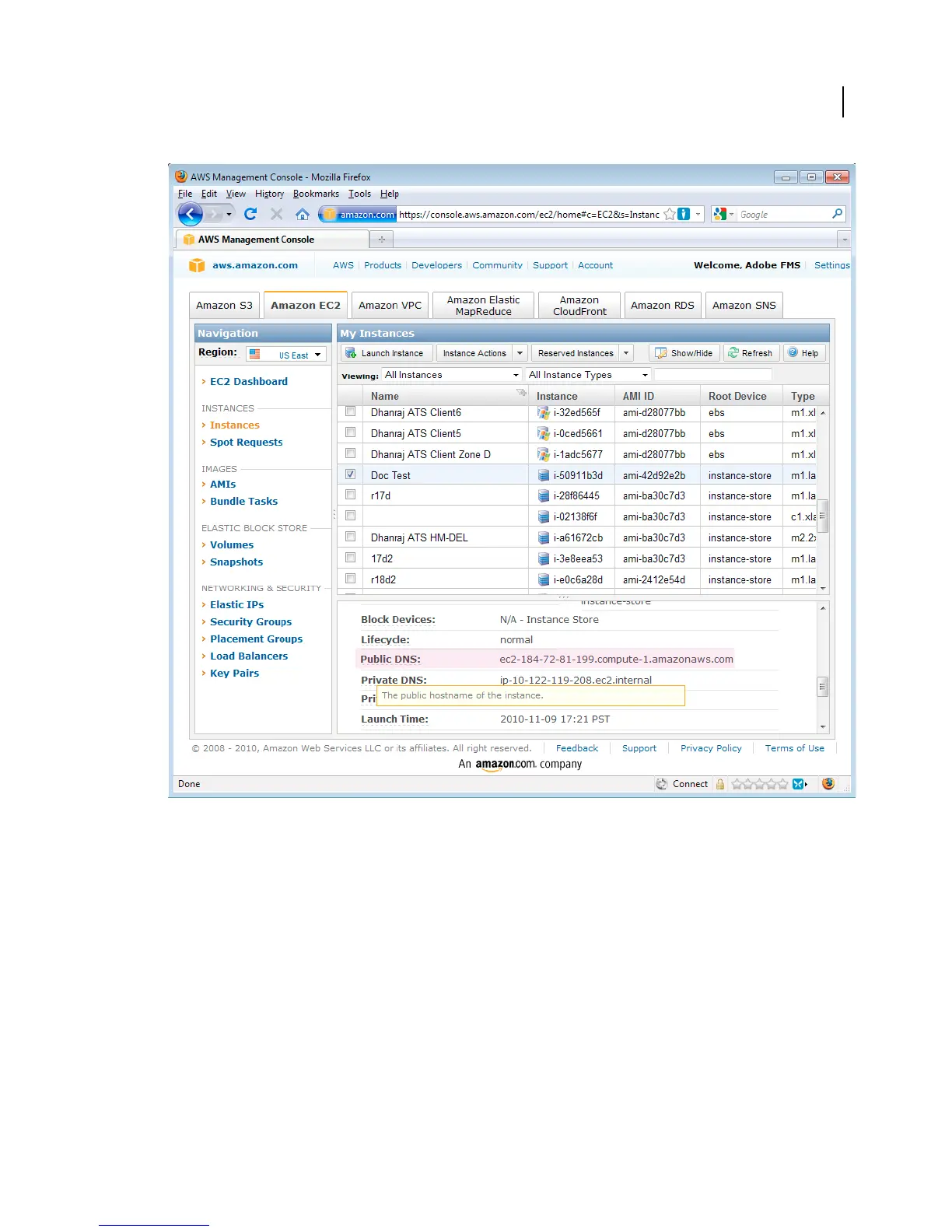Open the list all tabs dropdown
Image resolution: width=952 pixels, height=1232 pixels.
point(844,240)
